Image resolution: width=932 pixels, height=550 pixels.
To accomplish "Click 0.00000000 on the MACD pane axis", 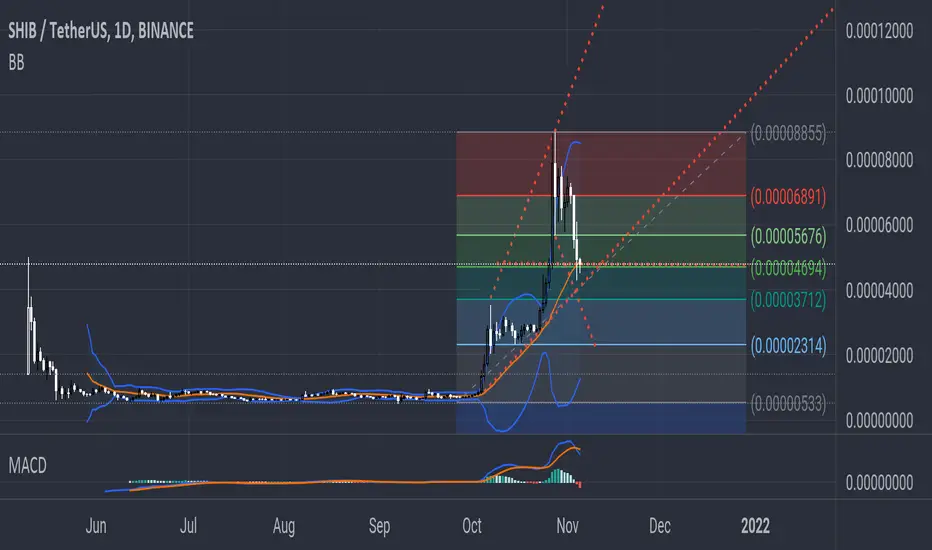I will (x=879, y=482).
